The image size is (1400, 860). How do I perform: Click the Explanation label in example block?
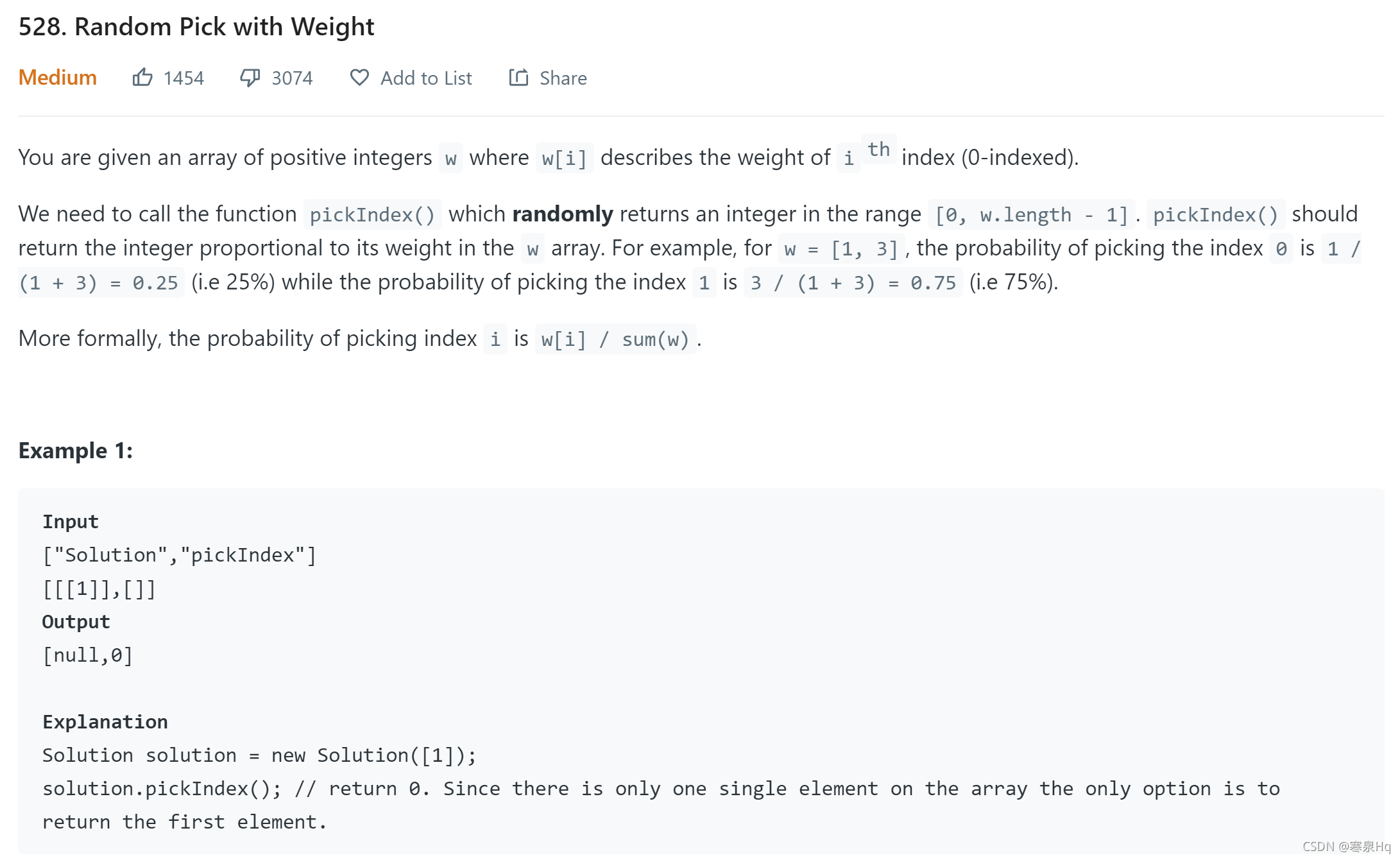pos(105,721)
